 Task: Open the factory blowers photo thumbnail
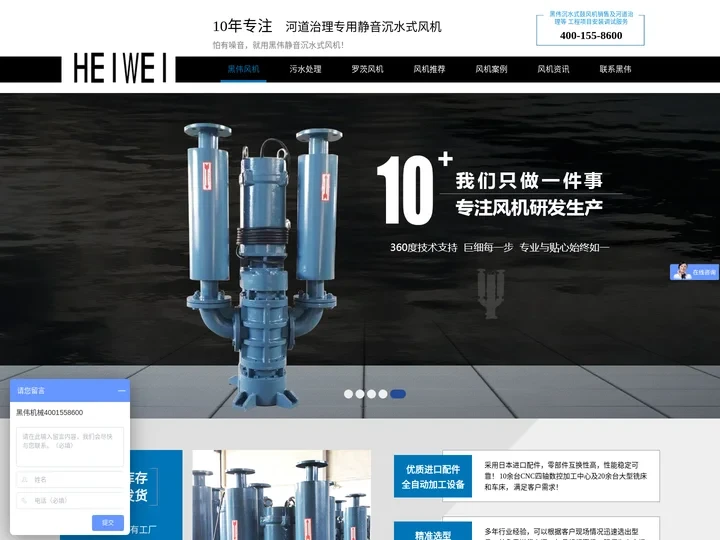click(x=281, y=495)
